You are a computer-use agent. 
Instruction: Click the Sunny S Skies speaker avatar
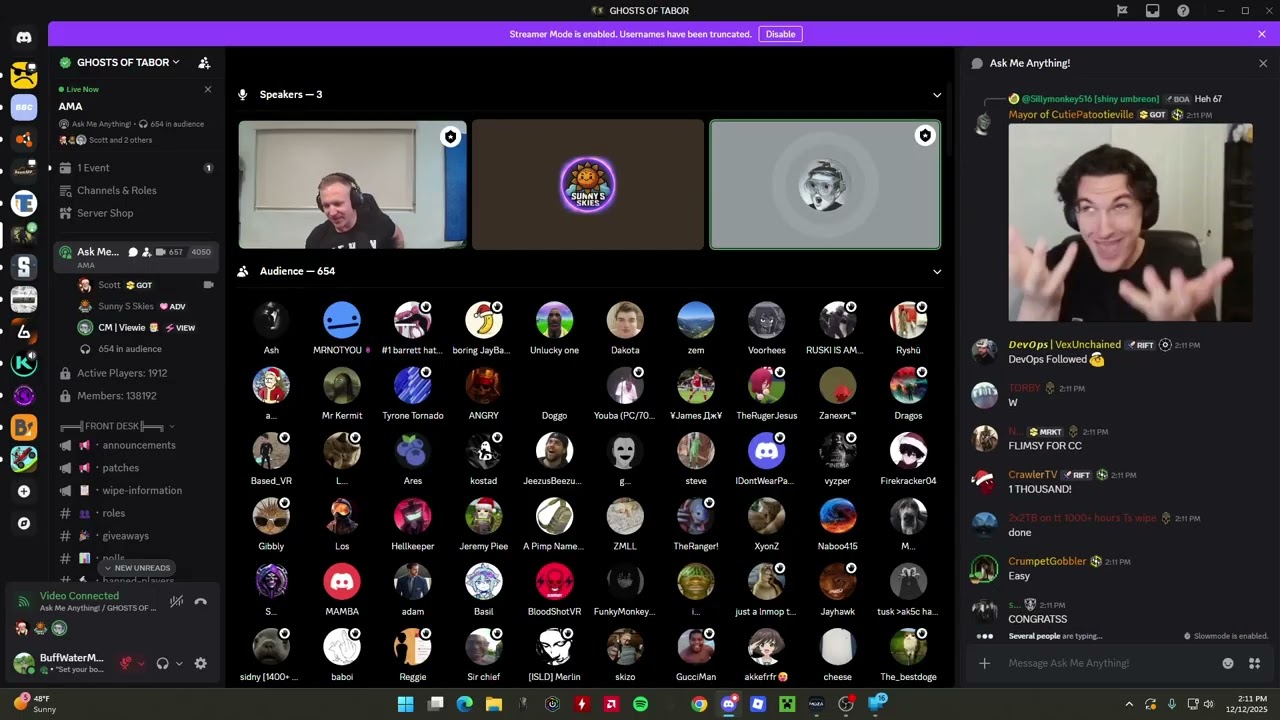click(587, 184)
